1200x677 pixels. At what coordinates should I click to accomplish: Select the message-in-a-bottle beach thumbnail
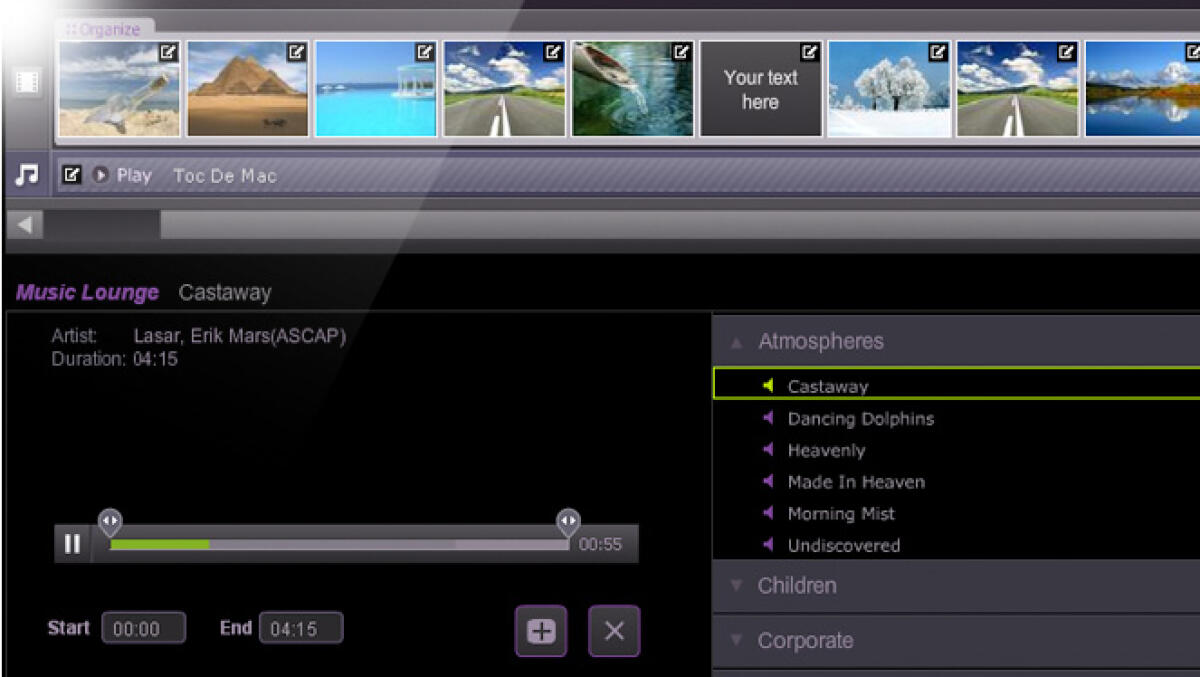coord(119,89)
